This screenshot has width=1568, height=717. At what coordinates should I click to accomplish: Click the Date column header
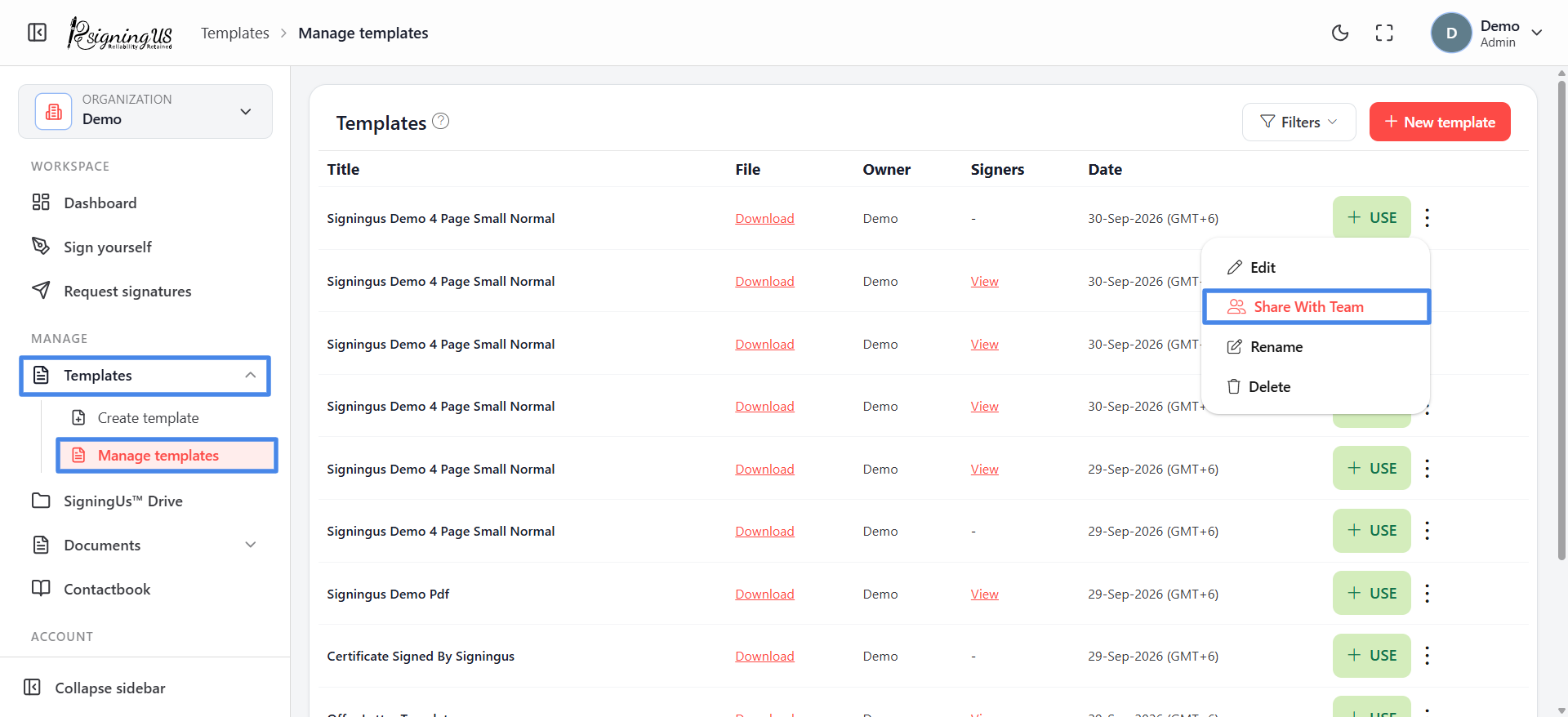click(x=1105, y=169)
